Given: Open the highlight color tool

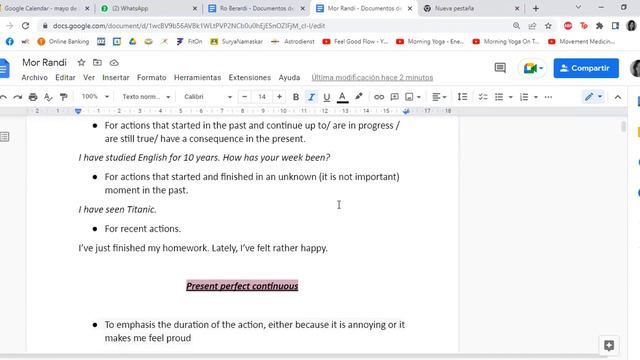Looking at the screenshot, I should tap(359, 97).
